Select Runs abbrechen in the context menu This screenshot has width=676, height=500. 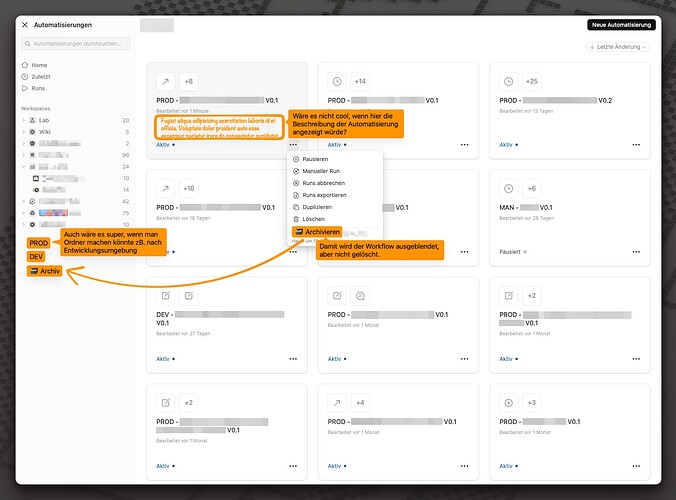click(x=325, y=183)
